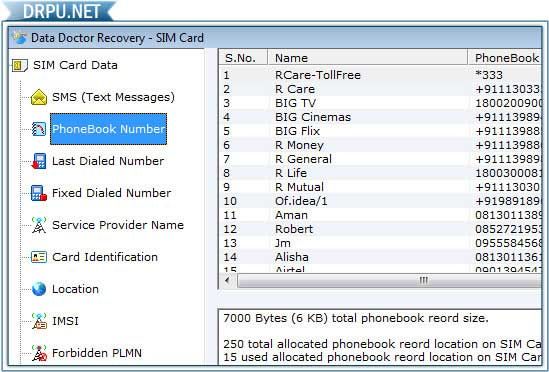The height and width of the screenshot is (372, 549).
Task: Click the Card Identification icon
Action: click(39, 257)
